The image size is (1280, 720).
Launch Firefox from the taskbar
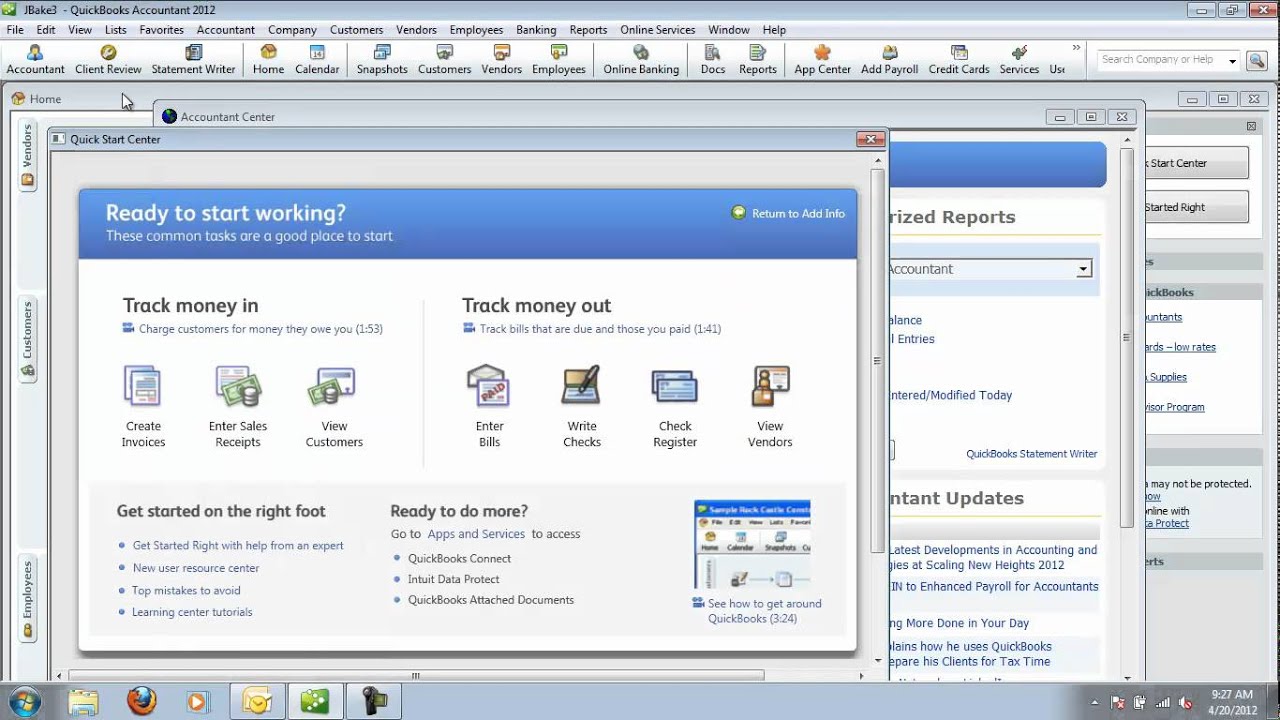point(142,702)
